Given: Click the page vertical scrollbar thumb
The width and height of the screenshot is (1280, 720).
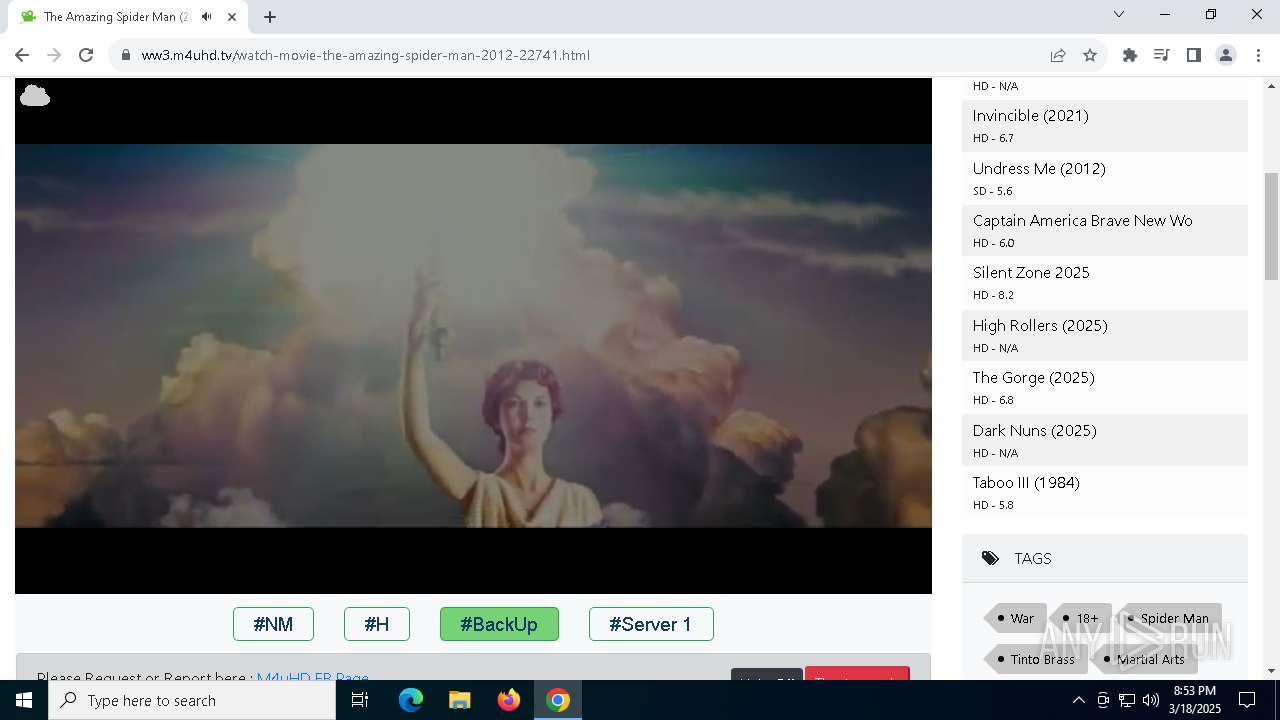Looking at the screenshot, I should point(1271,226).
